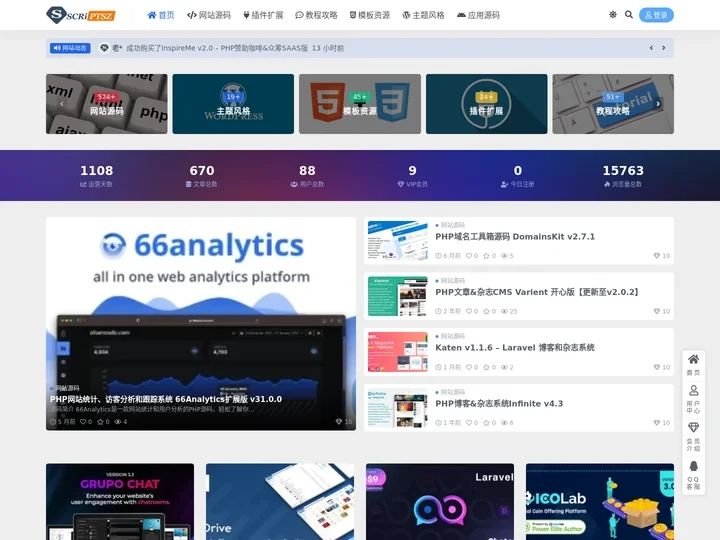Slide category carousel left arrow
The width and height of the screenshot is (720, 540).
(62, 104)
